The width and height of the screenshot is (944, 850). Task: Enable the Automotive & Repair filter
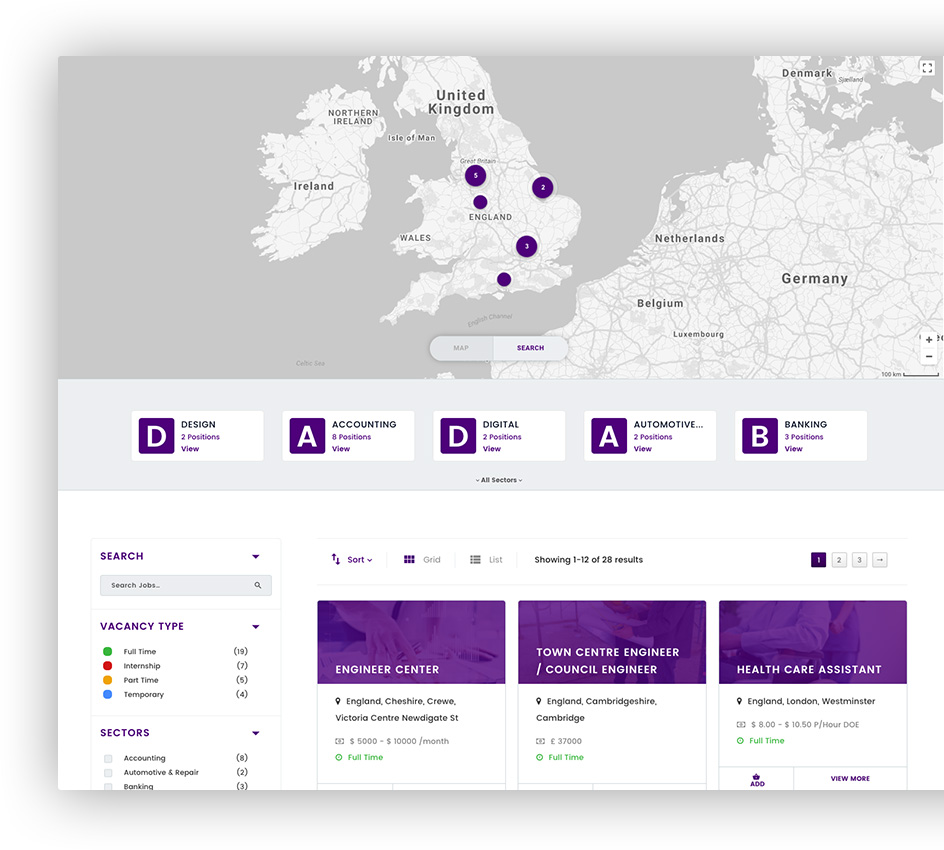click(x=107, y=772)
